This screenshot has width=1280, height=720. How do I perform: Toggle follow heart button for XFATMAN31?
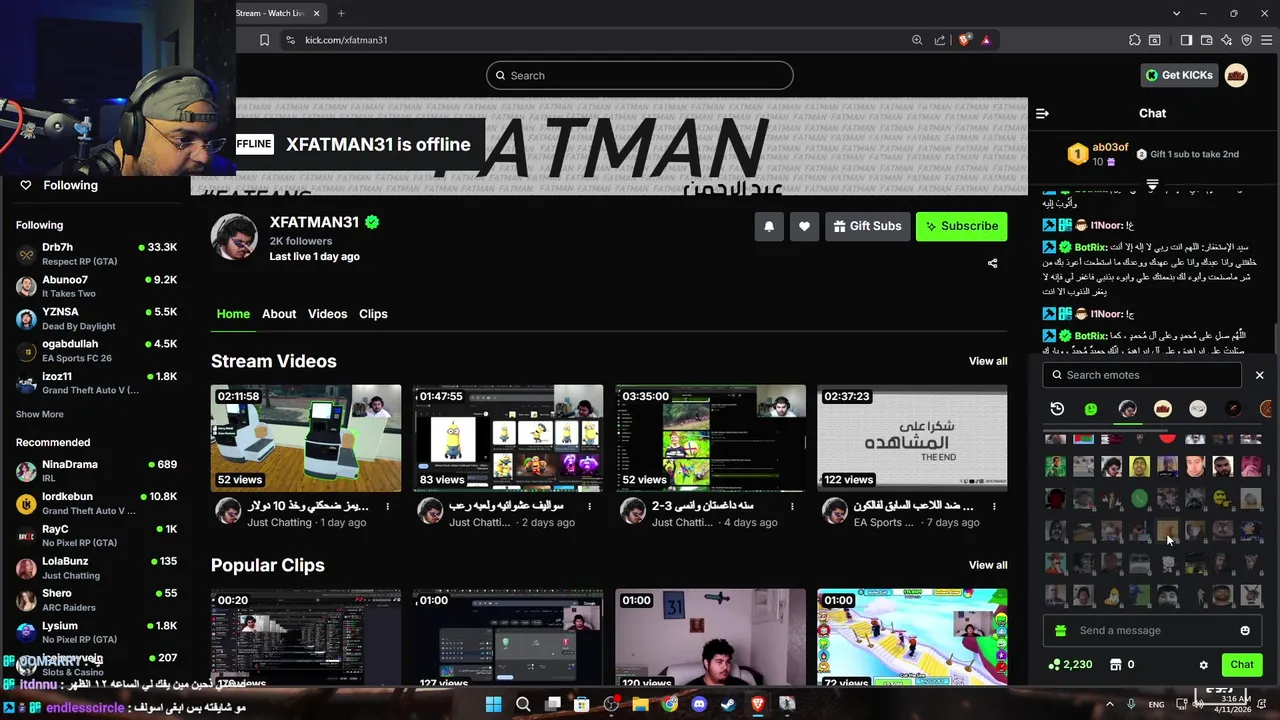pyautogui.click(x=804, y=226)
